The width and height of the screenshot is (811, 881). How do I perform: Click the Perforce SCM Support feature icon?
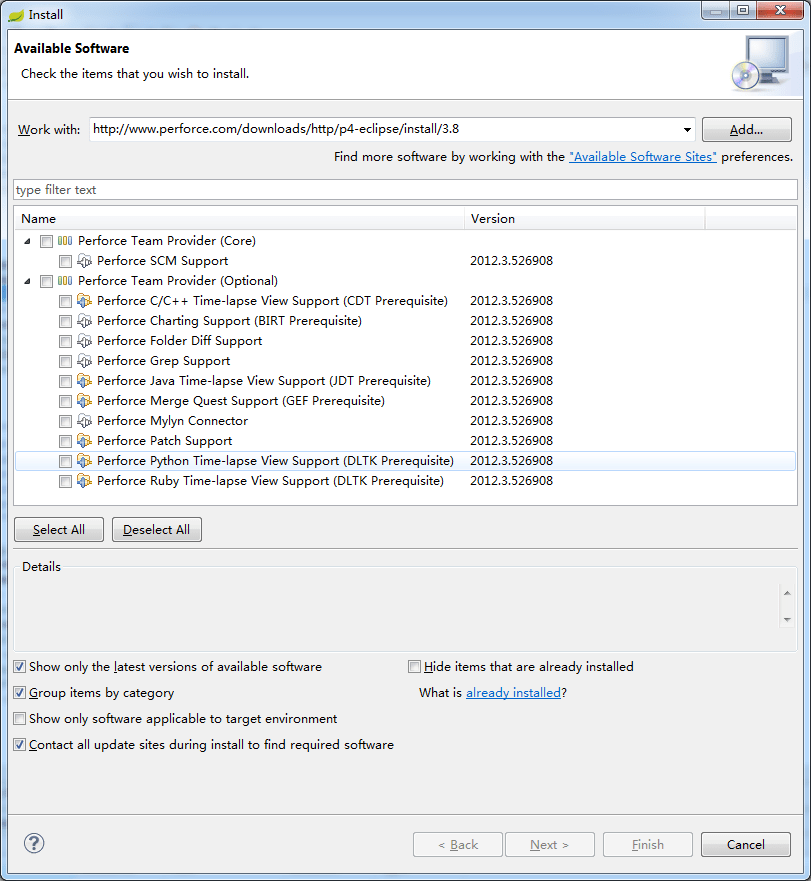pyautogui.click(x=84, y=261)
